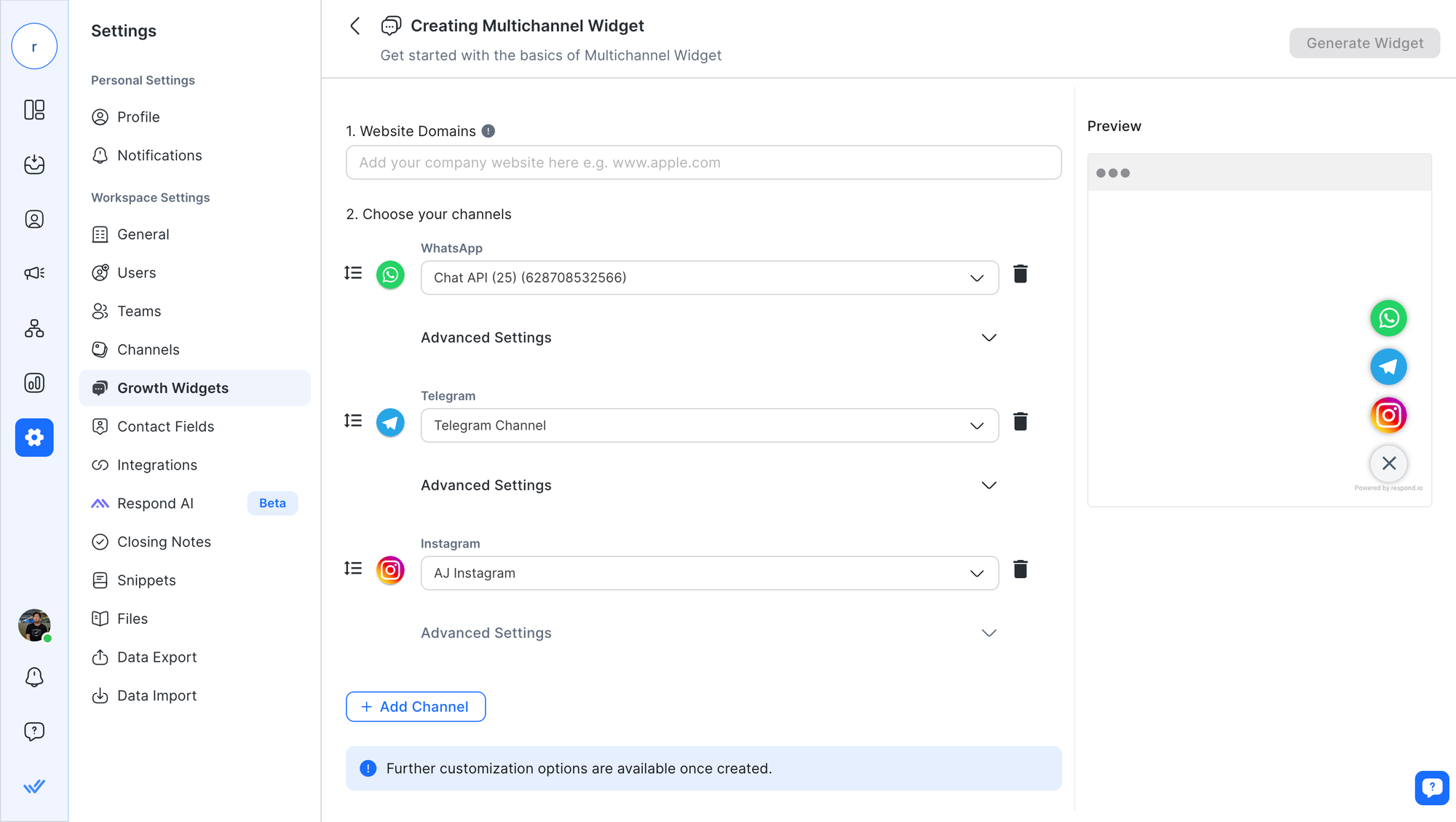Open the Telegram Channel dropdown
1456x822 pixels.
pos(709,426)
